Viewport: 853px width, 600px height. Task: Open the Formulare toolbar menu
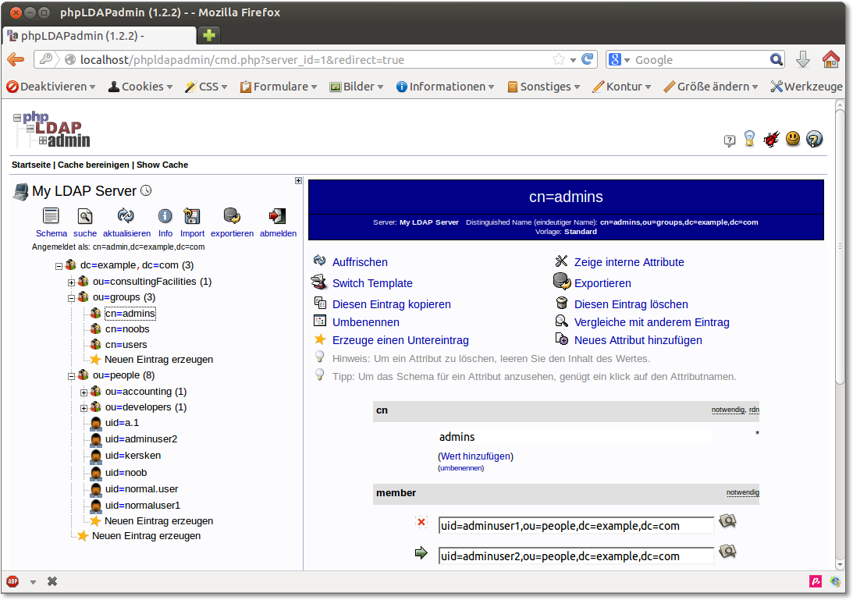280,87
